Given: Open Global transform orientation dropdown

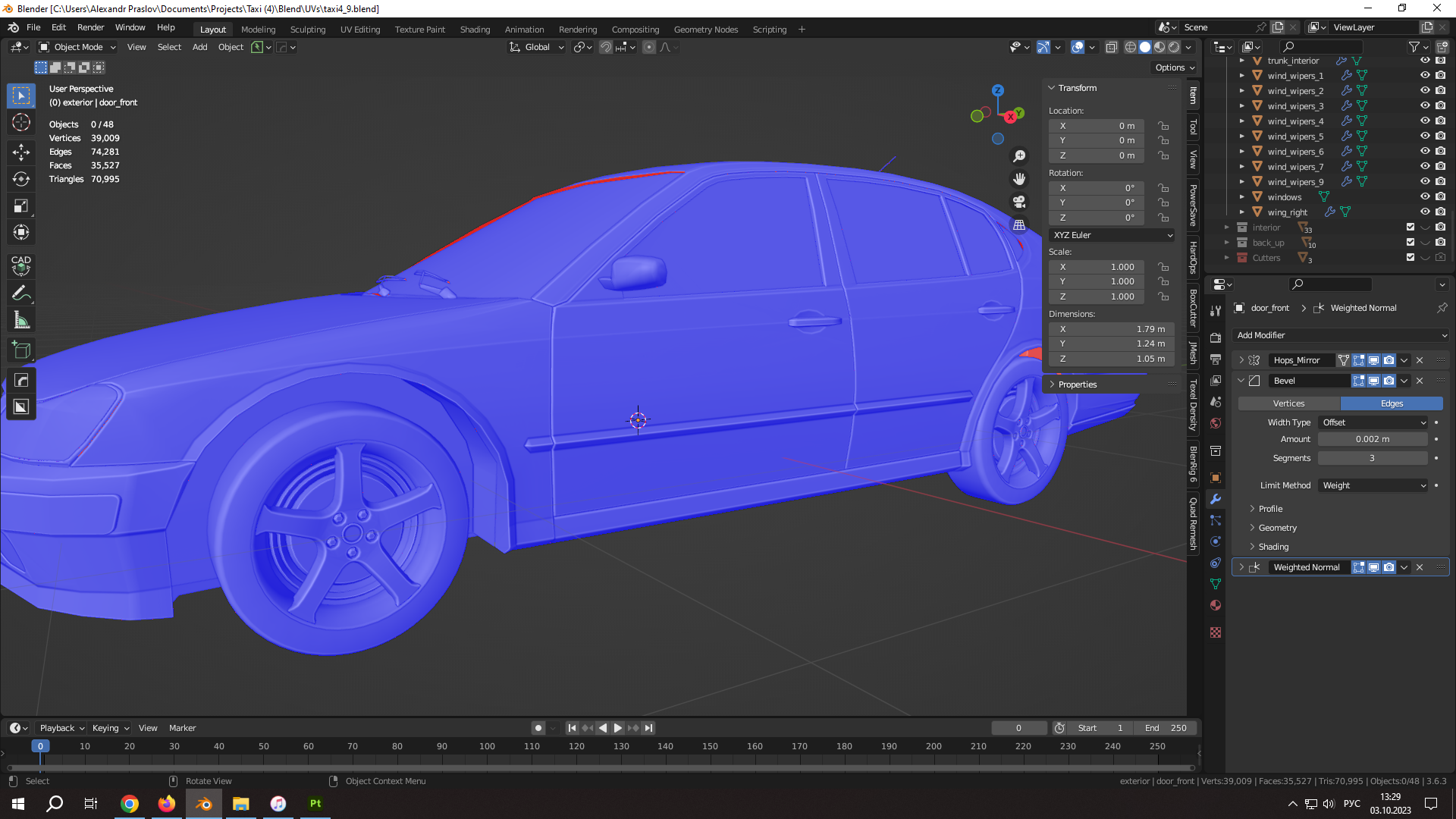Looking at the screenshot, I should tap(536, 47).
